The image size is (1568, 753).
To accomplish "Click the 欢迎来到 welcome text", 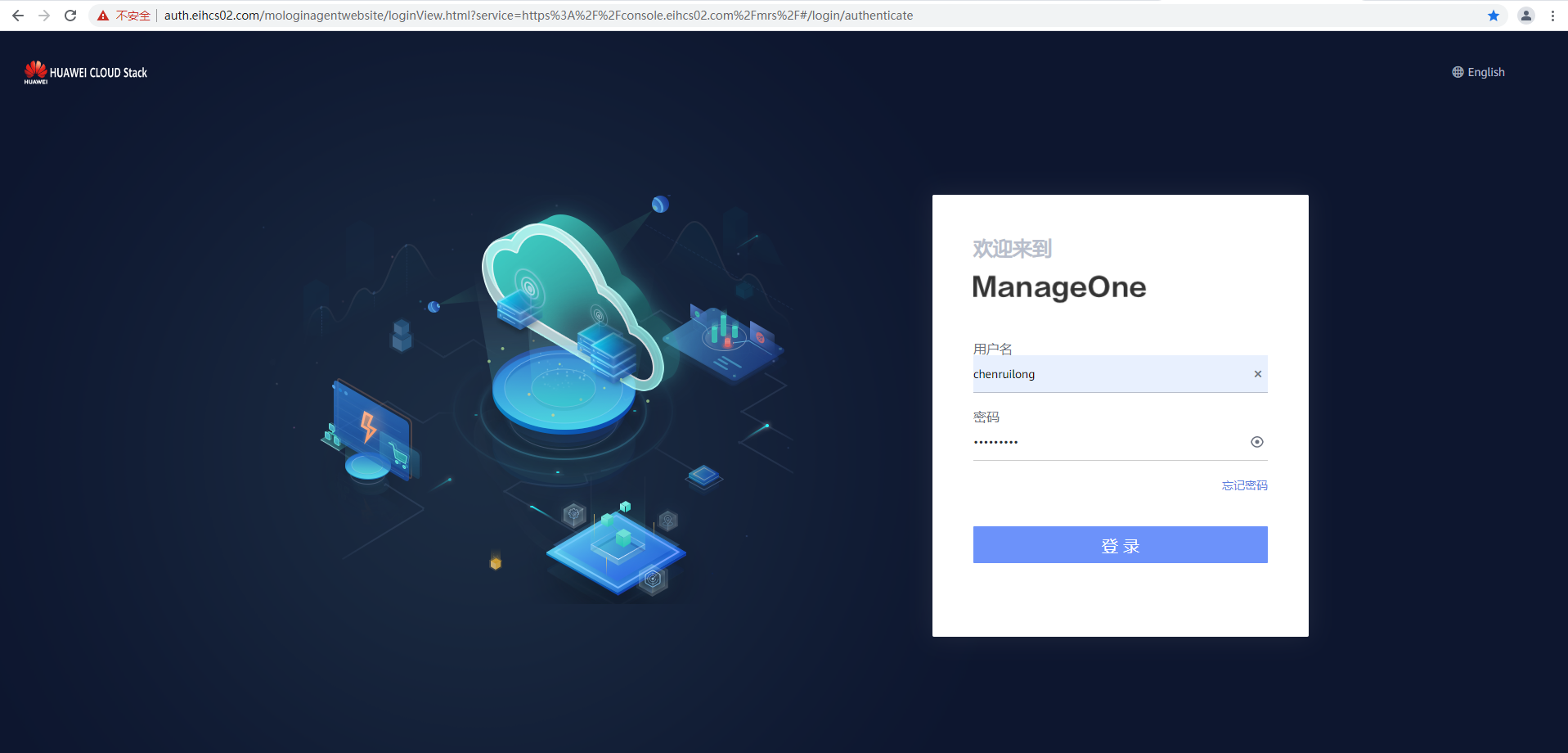I will [1012, 248].
